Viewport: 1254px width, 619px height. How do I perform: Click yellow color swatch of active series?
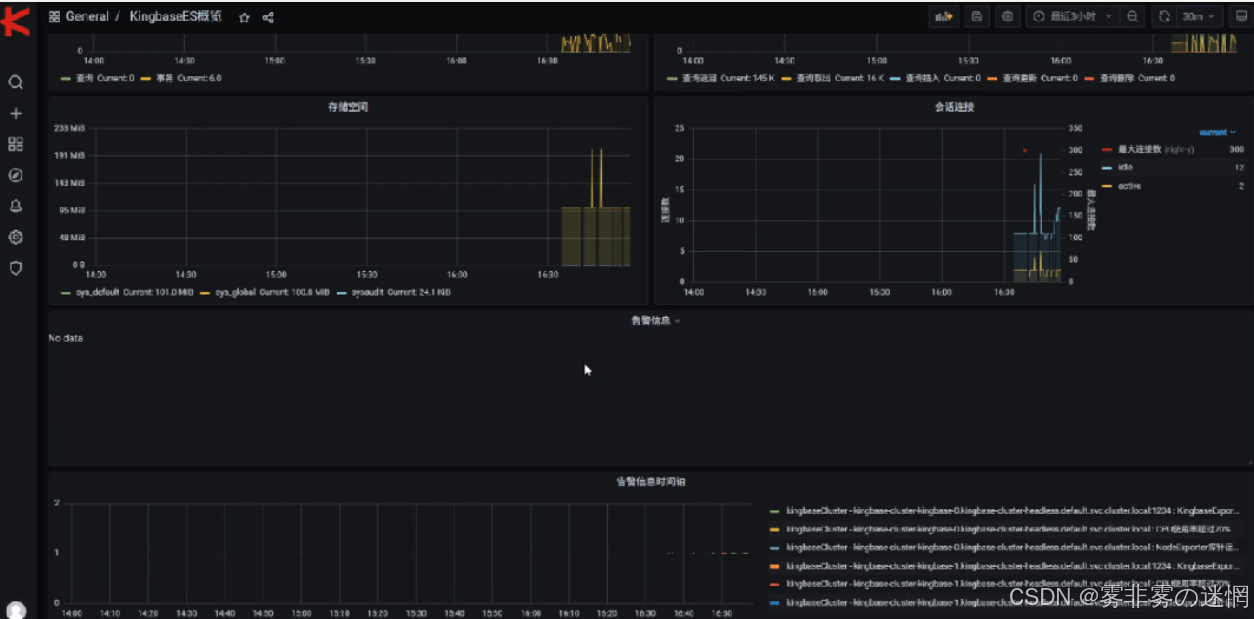coord(1105,186)
